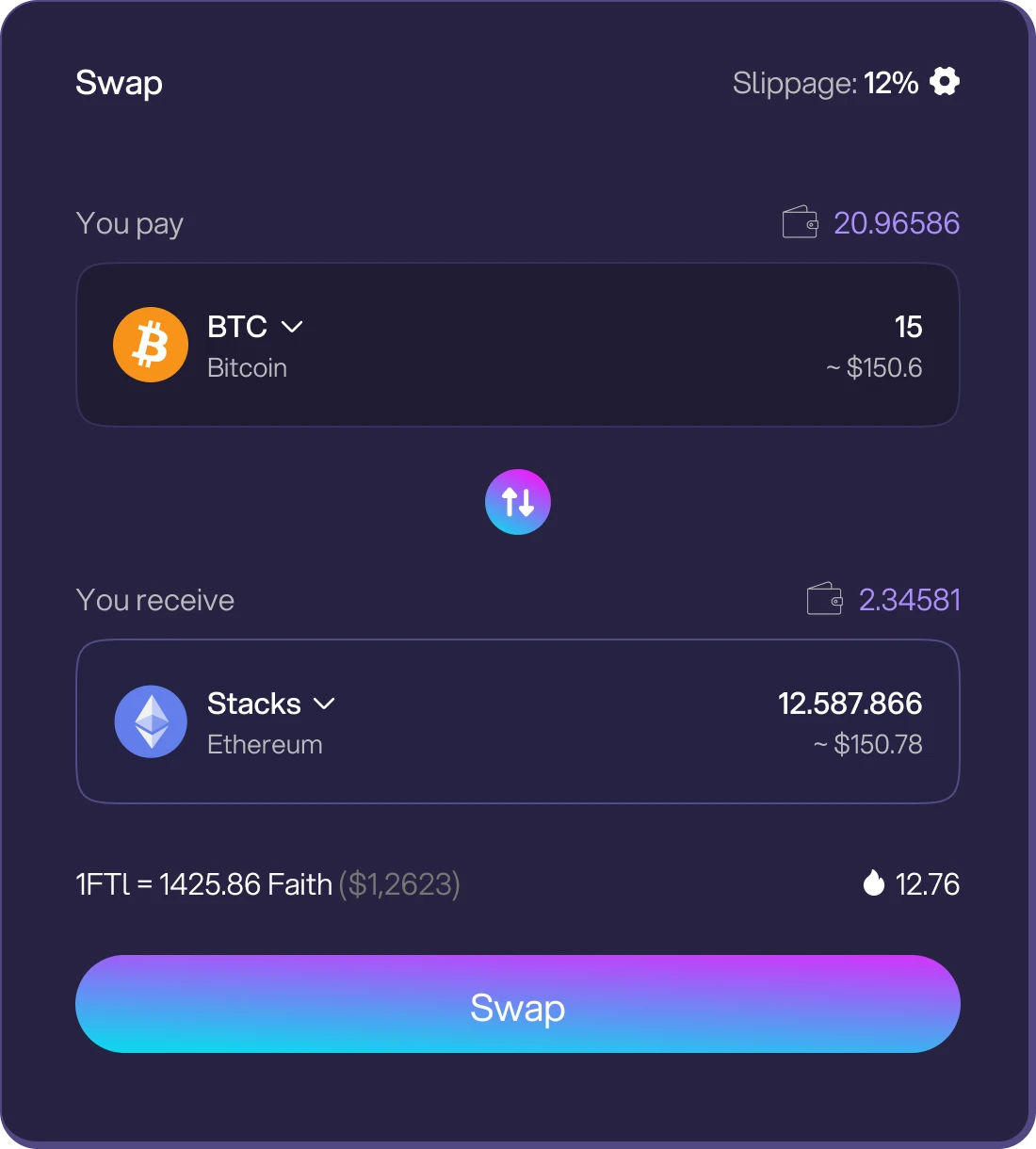Click the receive wallet balance 2.34581

click(909, 600)
